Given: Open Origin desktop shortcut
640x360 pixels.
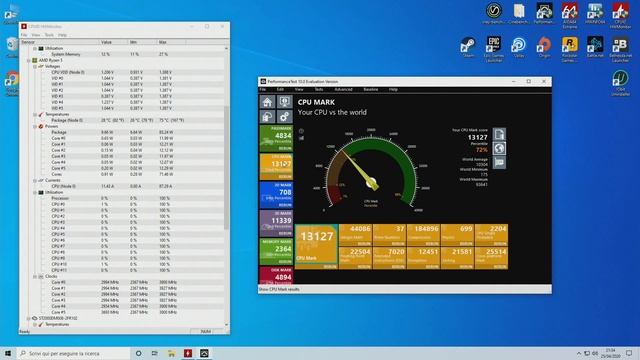Looking at the screenshot, I should [544, 47].
